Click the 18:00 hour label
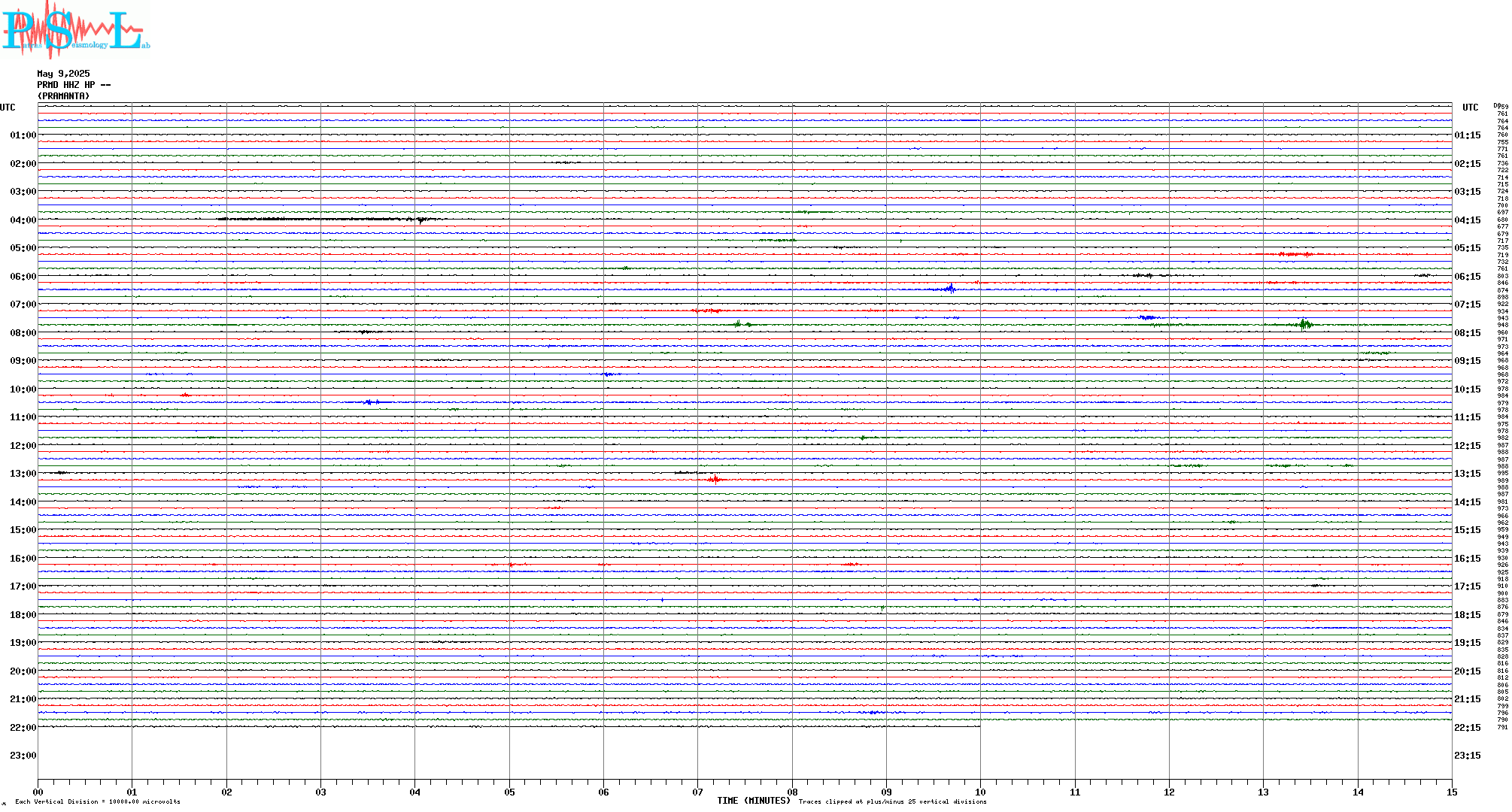Screen dimensions: 1512x812 [23, 615]
